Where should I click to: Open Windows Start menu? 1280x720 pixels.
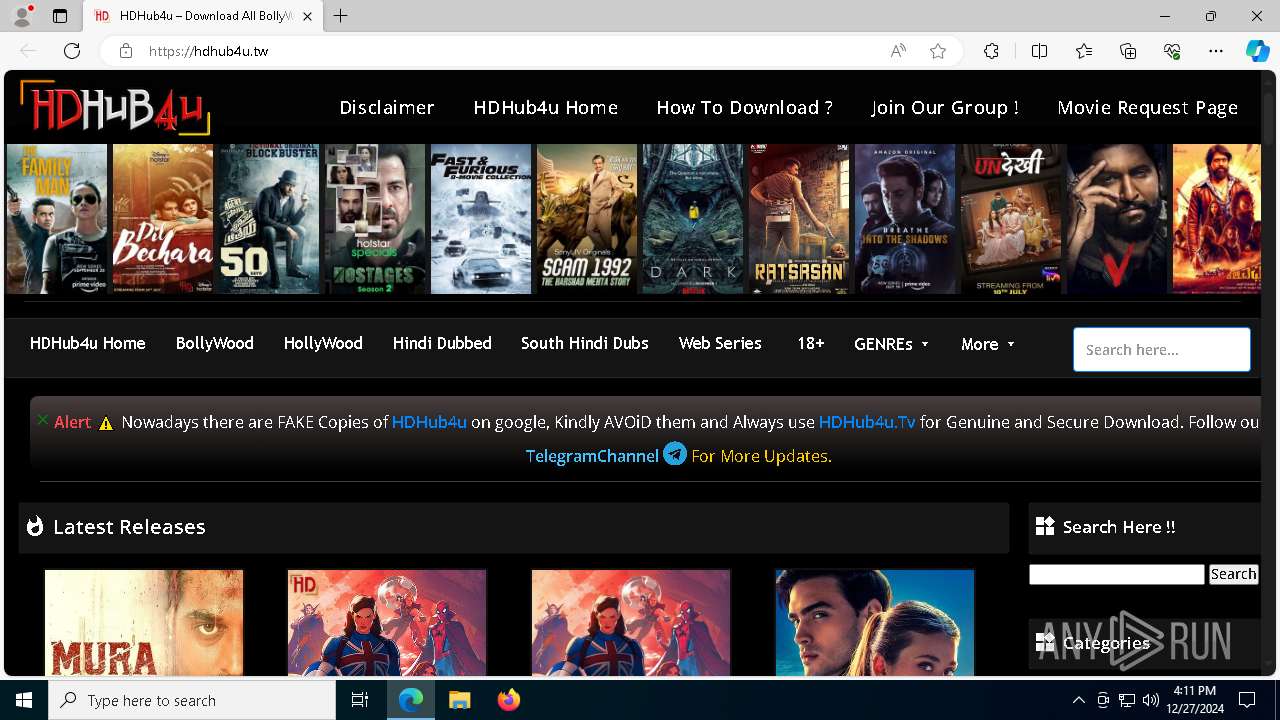click(24, 700)
